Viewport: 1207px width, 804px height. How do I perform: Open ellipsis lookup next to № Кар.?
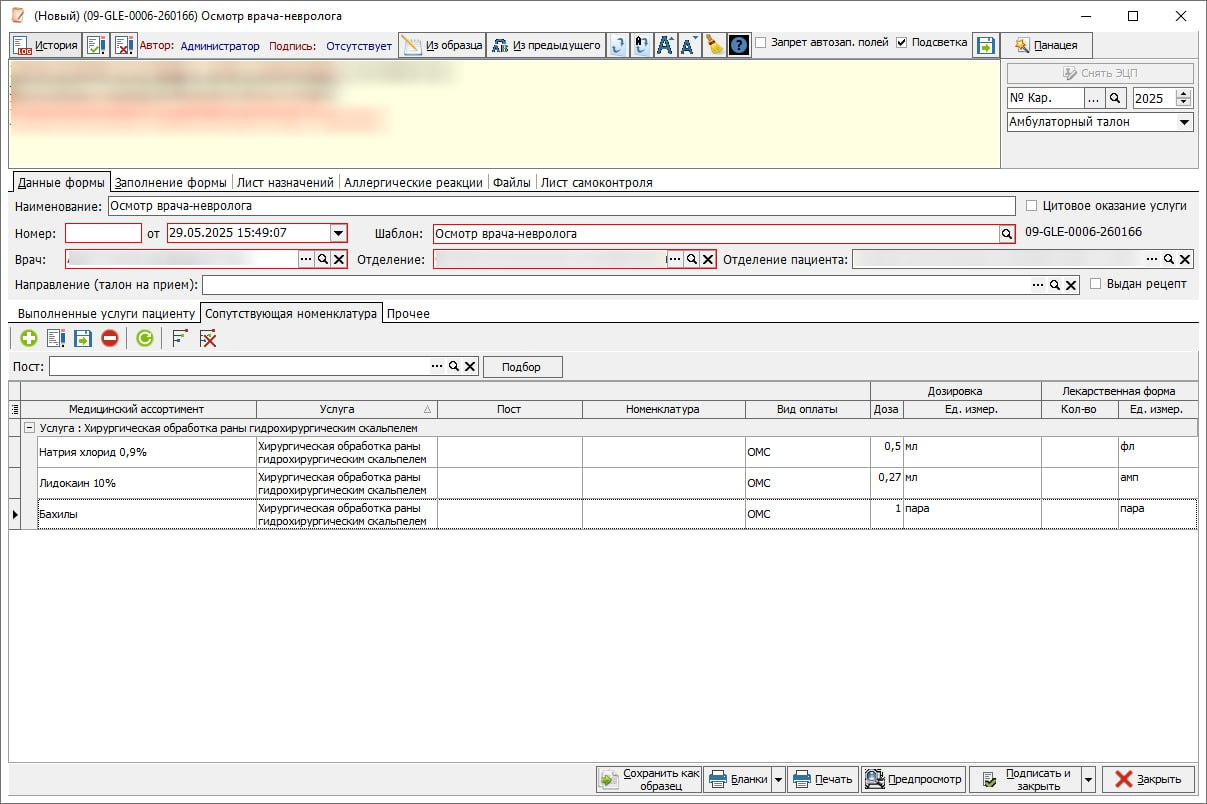[x=1094, y=98]
